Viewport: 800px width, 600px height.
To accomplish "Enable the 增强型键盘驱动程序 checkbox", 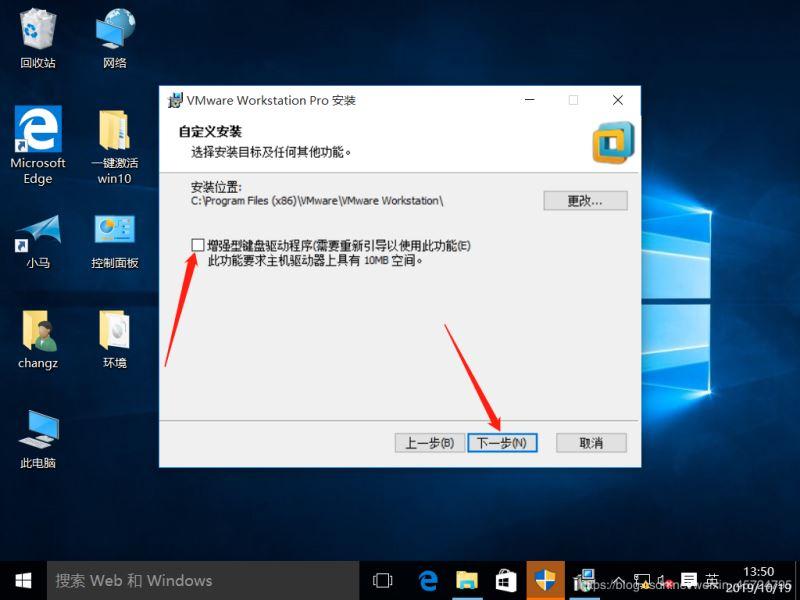I will [x=196, y=244].
